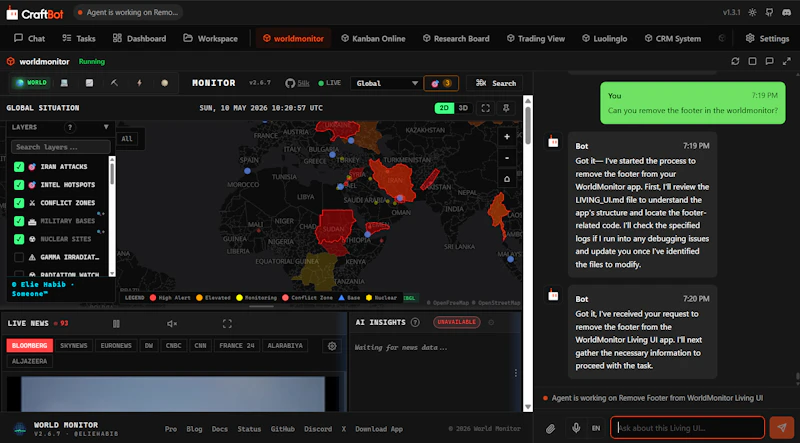Screen dimensions: 800x443
Task: Select the ALJAZEERA channel
Action: click(x=30, y=361)
